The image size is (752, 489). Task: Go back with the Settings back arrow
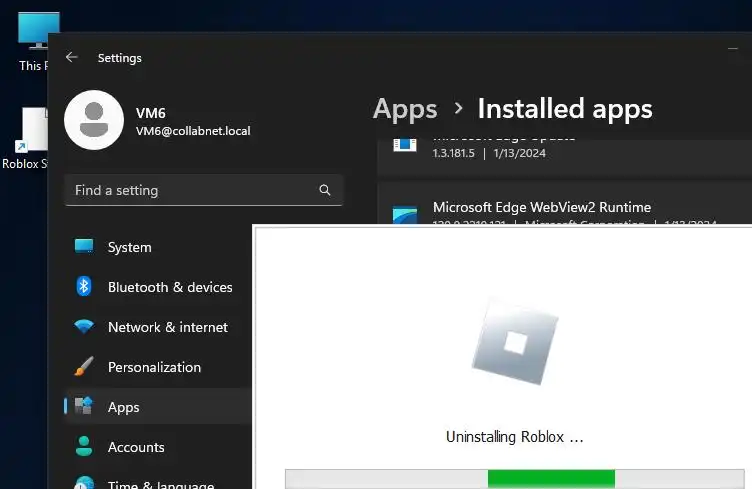(x=71, y=58)
